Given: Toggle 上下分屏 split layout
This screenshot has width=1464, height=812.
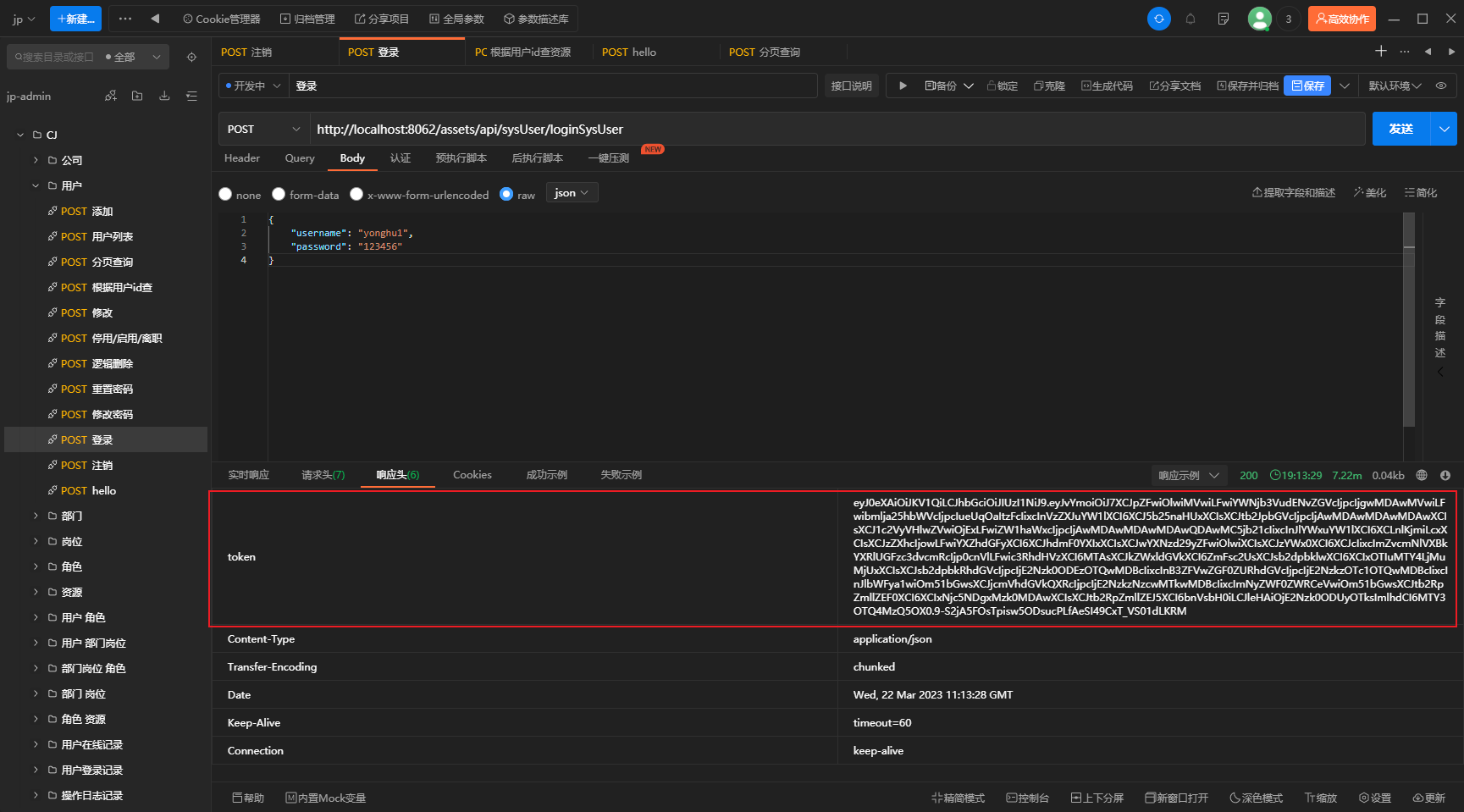Looking at the screenshot, I should coord(1097,798).
